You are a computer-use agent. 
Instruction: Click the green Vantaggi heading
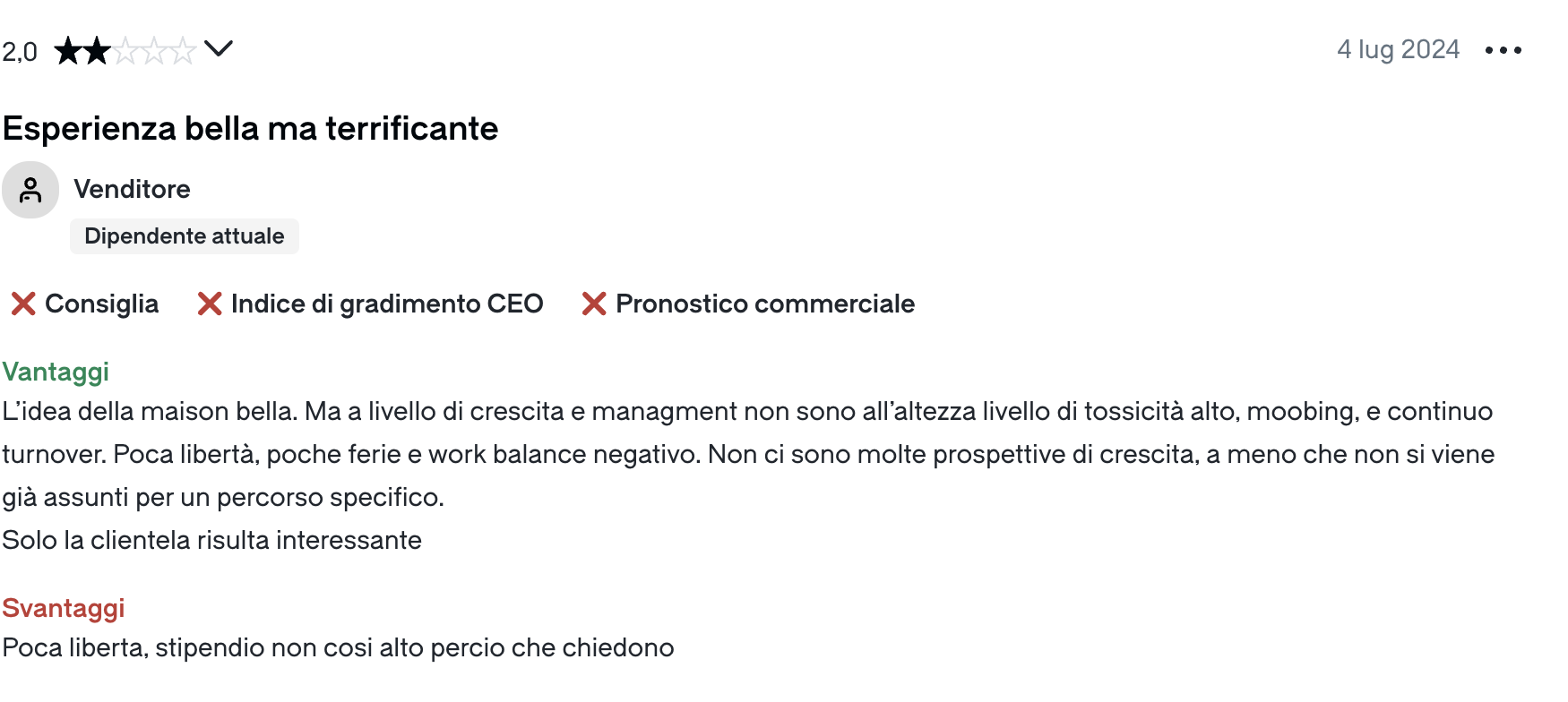pyautogui.click(x=56, y=372)
